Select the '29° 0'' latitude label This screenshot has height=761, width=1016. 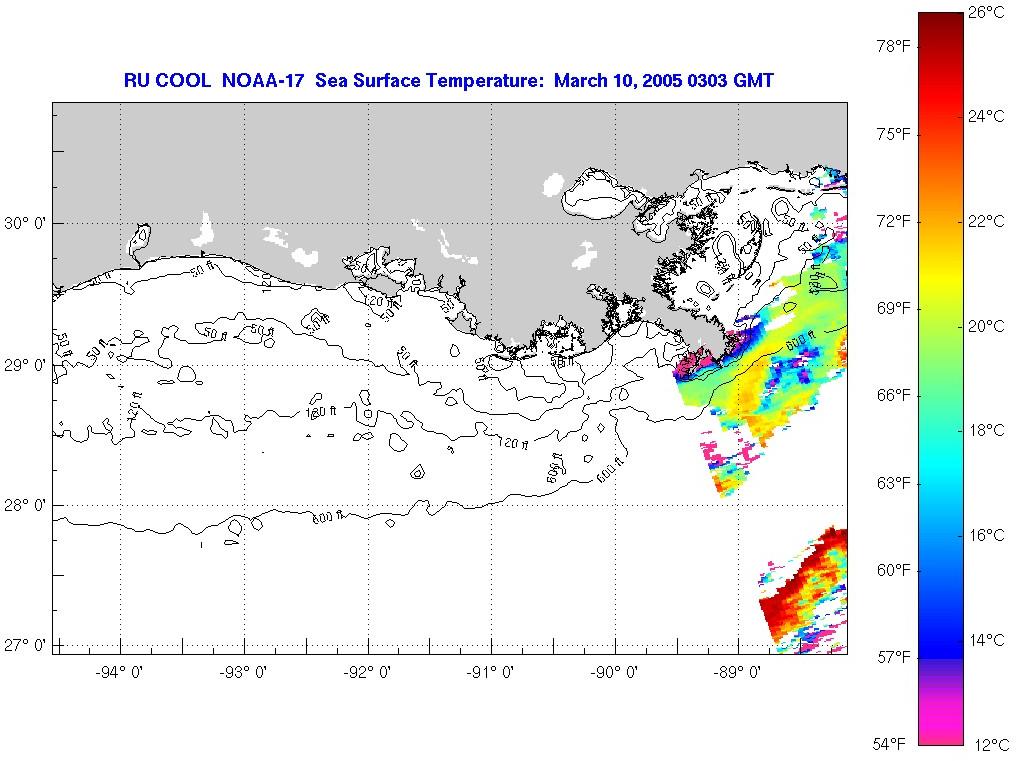pyautogui.click(x=25, y=366)
